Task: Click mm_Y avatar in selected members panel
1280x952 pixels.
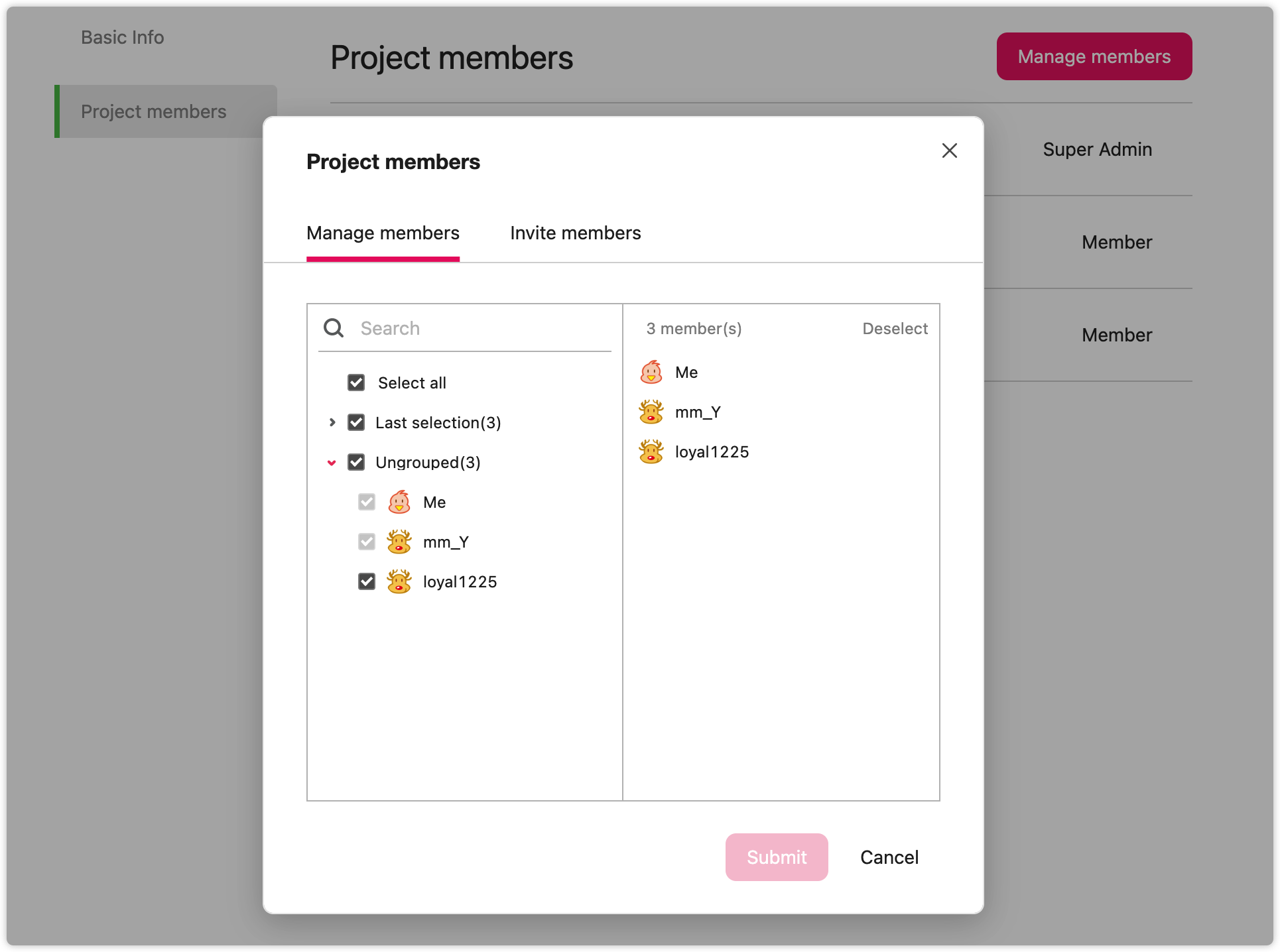Action: click(651, 412)
